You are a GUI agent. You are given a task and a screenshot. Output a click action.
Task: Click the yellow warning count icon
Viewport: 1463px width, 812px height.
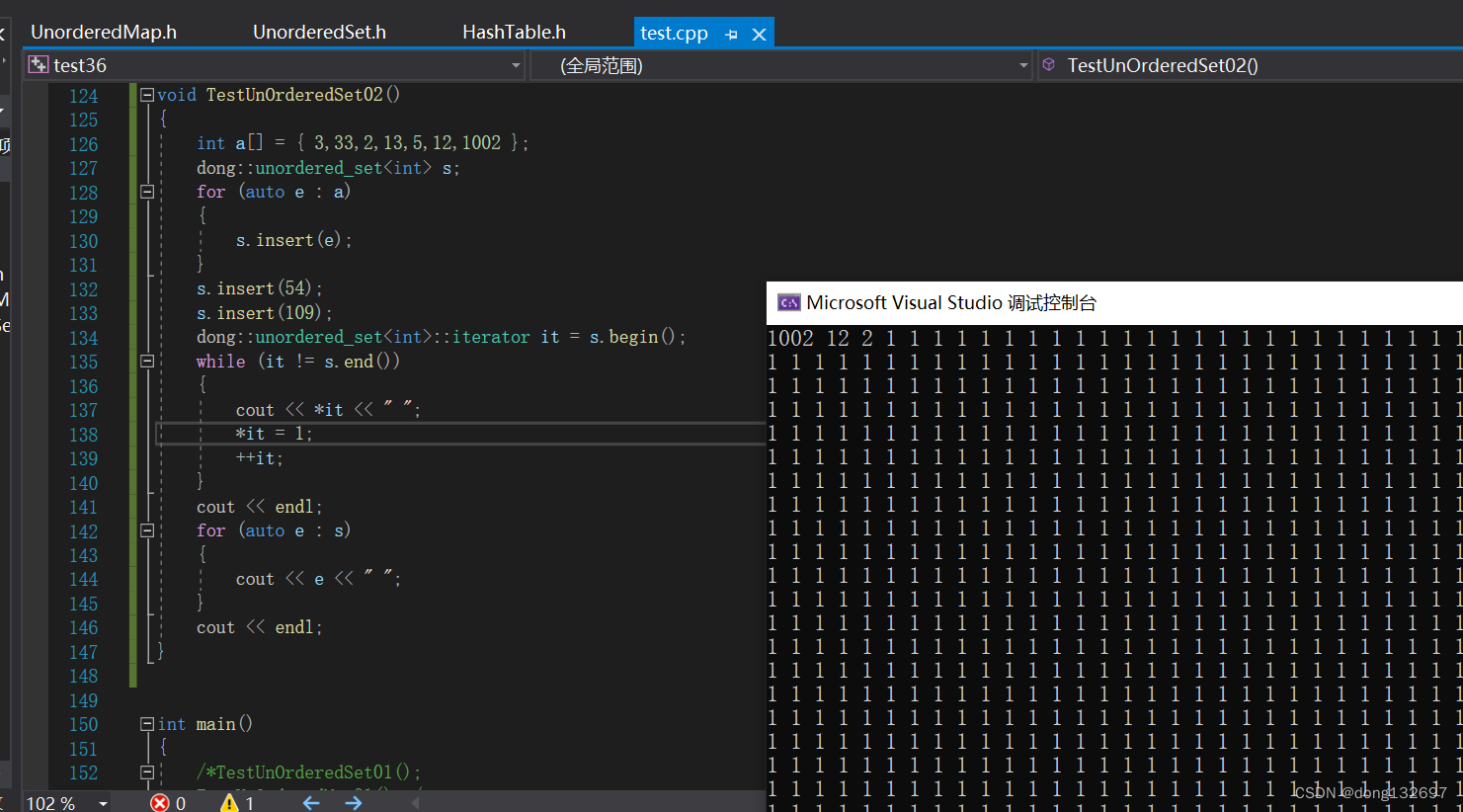229,803
